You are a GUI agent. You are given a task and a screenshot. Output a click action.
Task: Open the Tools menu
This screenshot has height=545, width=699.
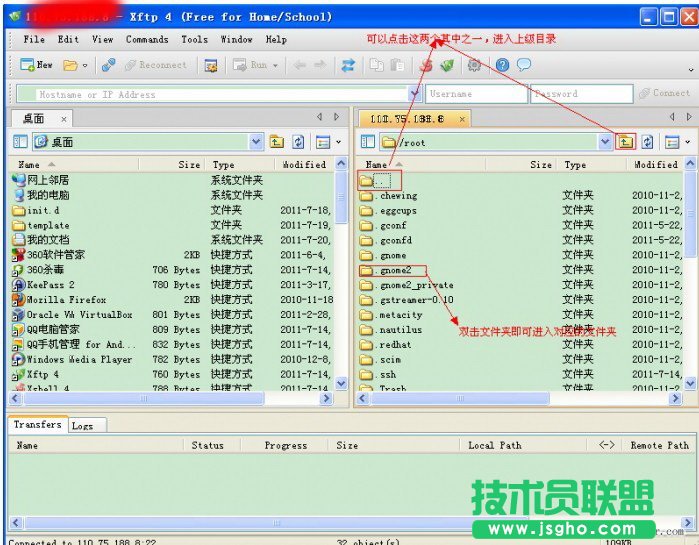pyautogui.click(x=194, y=39)
